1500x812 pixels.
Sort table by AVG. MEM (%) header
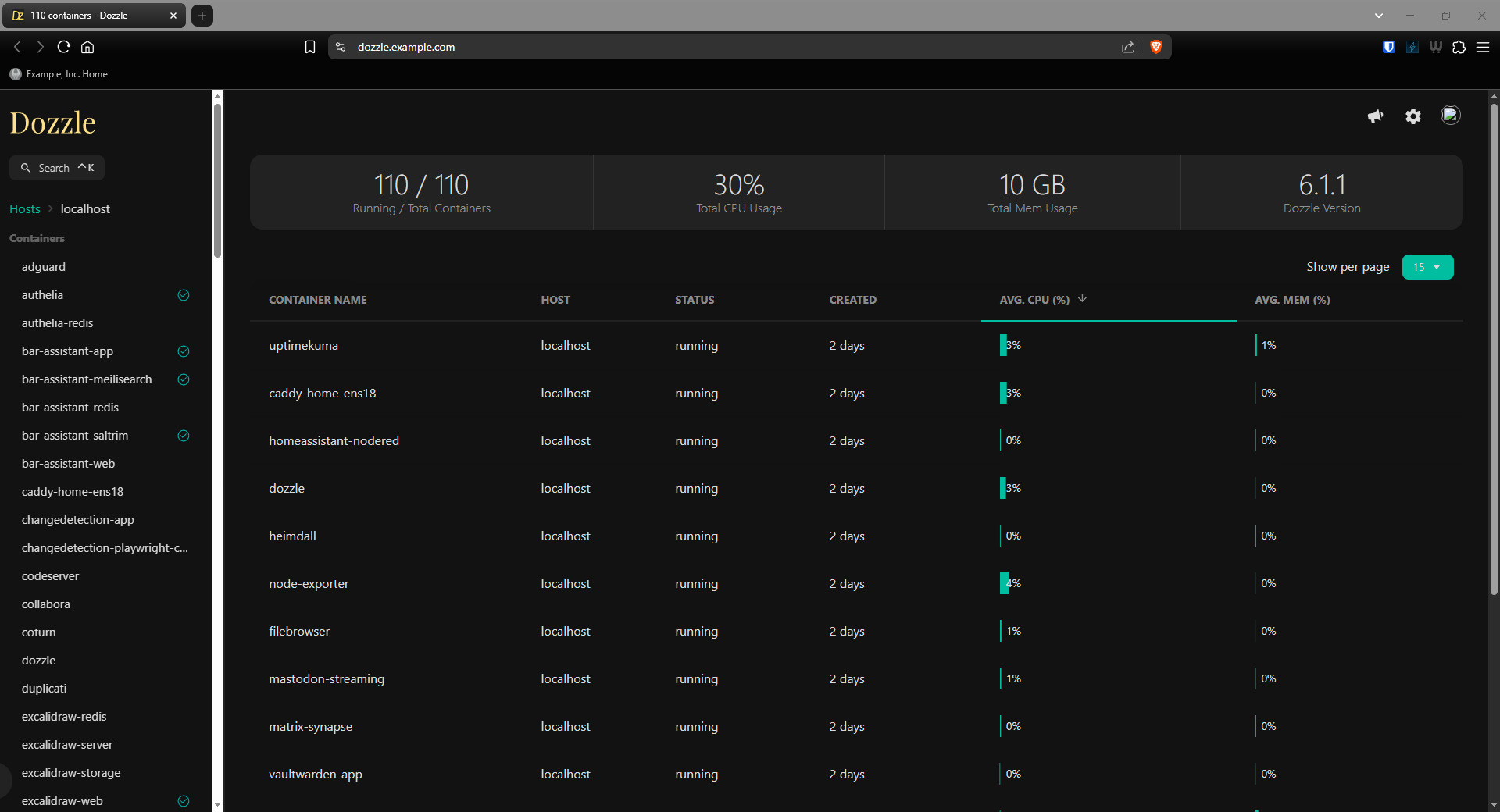click(x=1292, y=300)
